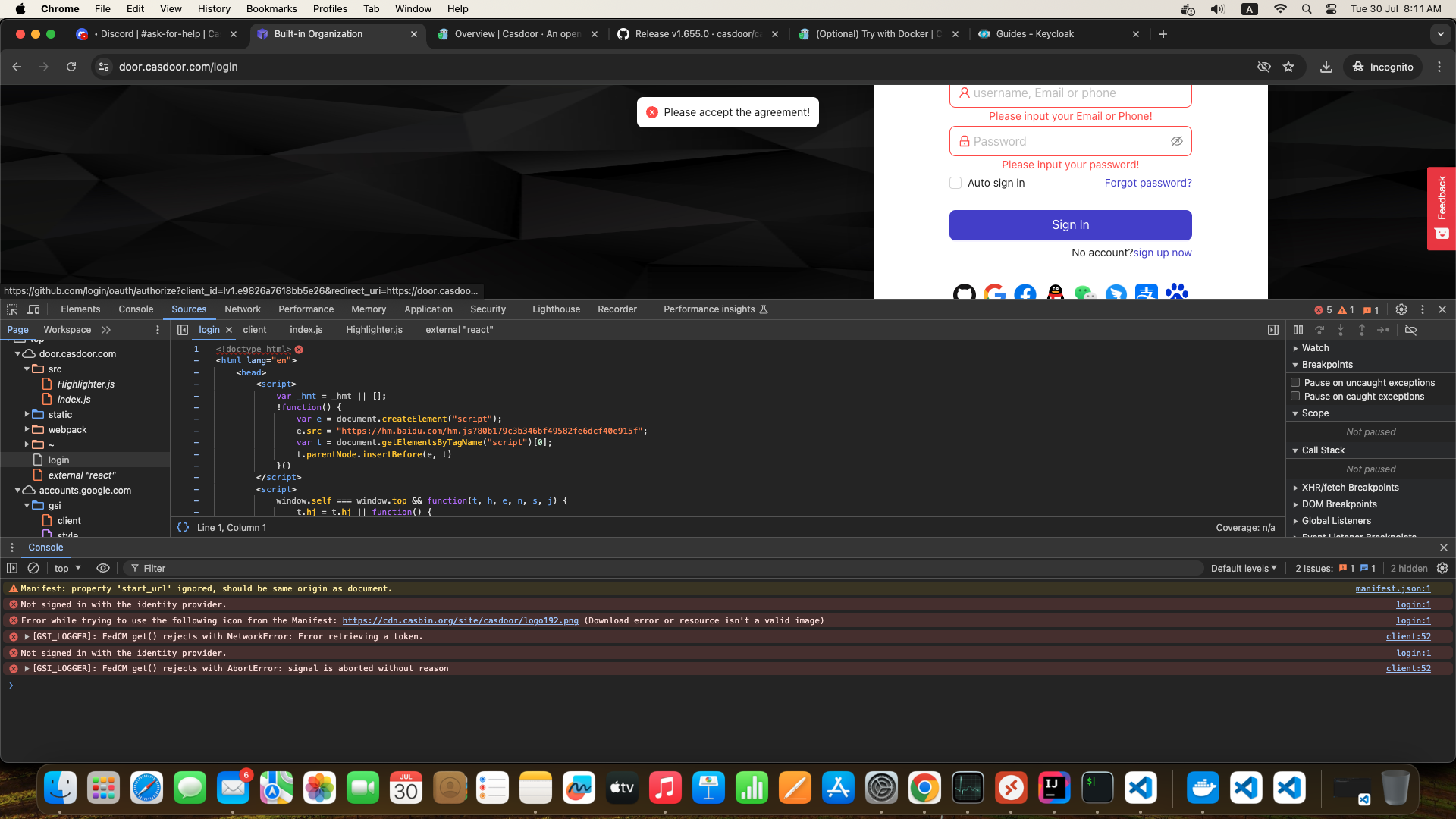
Task: Click the Google login provider icon
Action: click(995, 293)
